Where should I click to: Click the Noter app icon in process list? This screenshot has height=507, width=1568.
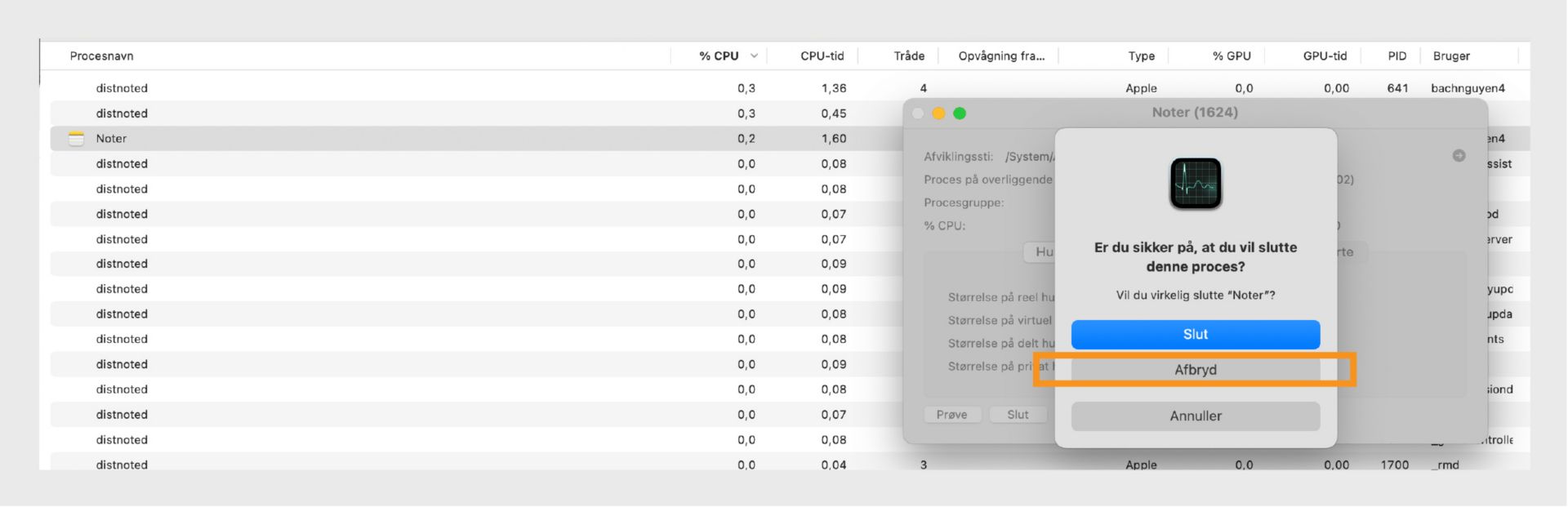point(77,139)
